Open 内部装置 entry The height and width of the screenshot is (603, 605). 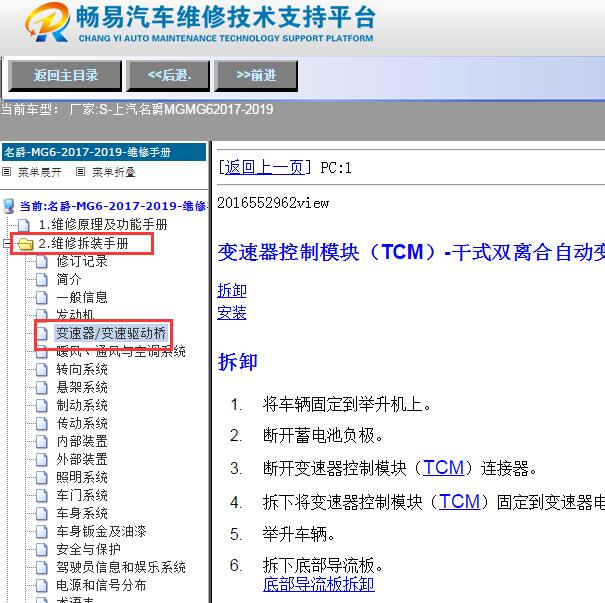(82, 441)
